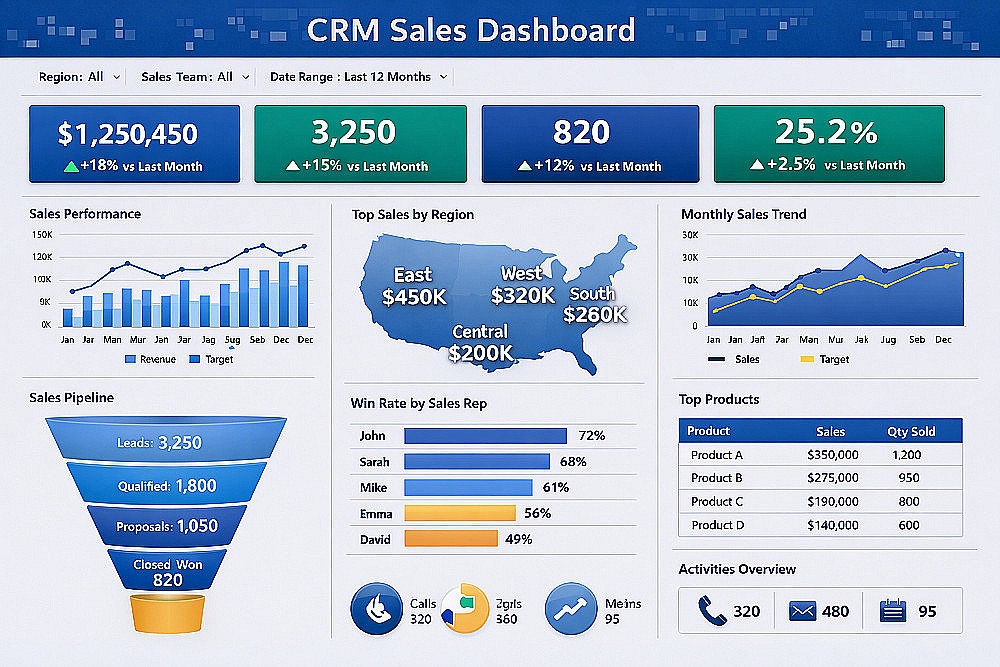Click the $140,000 sales cell
The image size is (1000, 667).
coord(832,525)
